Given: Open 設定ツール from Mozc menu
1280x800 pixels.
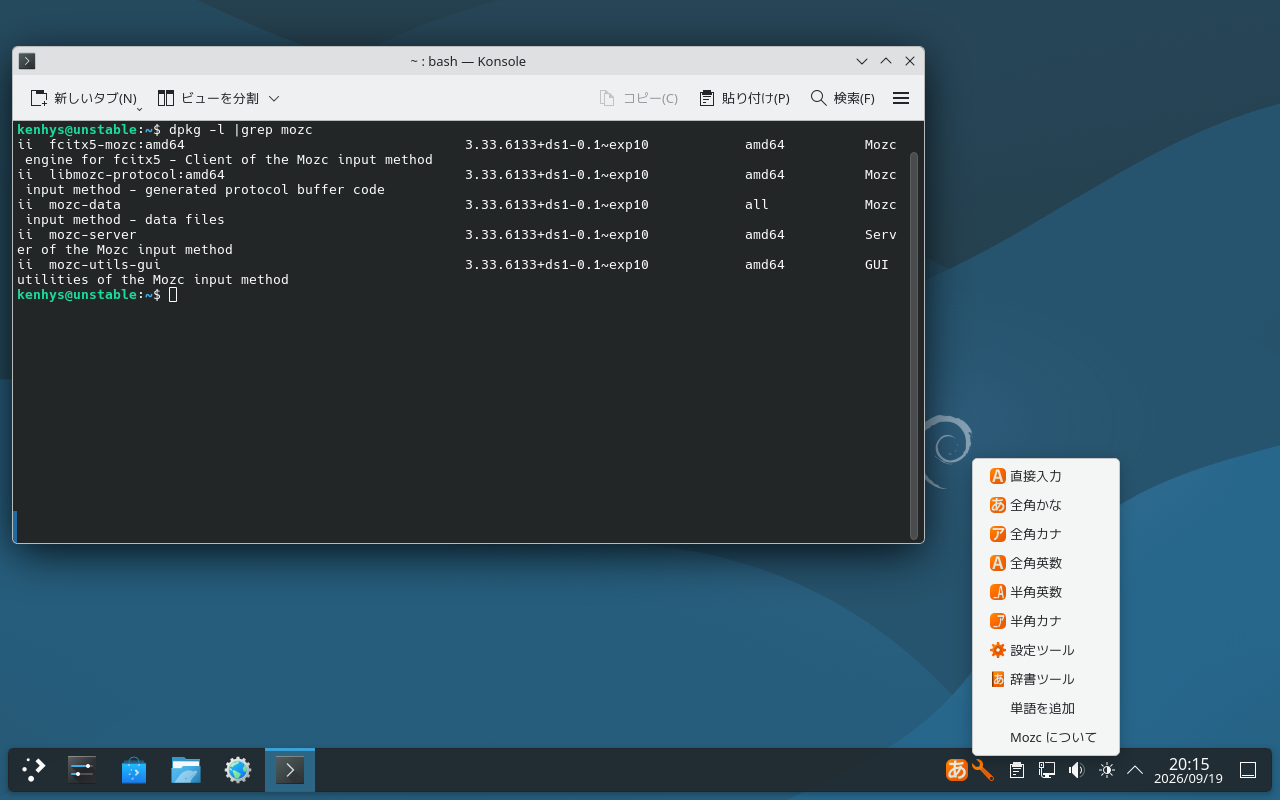Looking at the screenshot, I should [x=1045, y=650].
